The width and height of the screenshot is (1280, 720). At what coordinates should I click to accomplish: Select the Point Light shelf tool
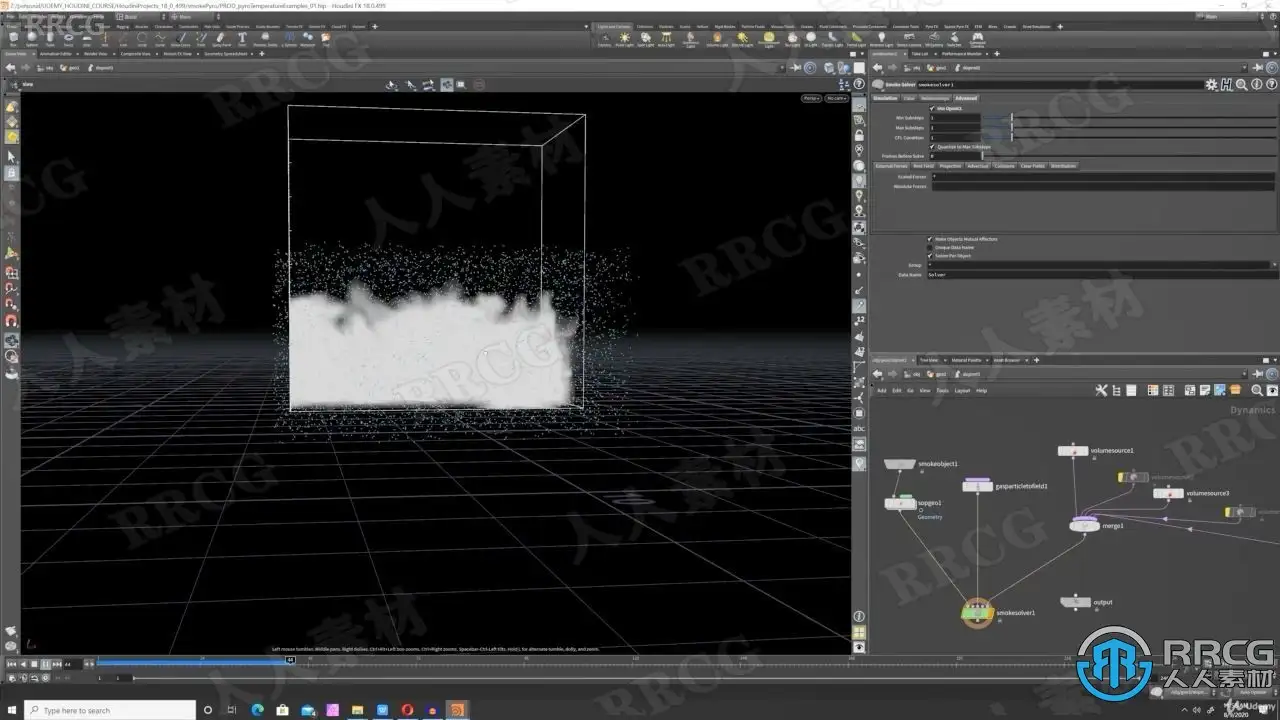625,39
